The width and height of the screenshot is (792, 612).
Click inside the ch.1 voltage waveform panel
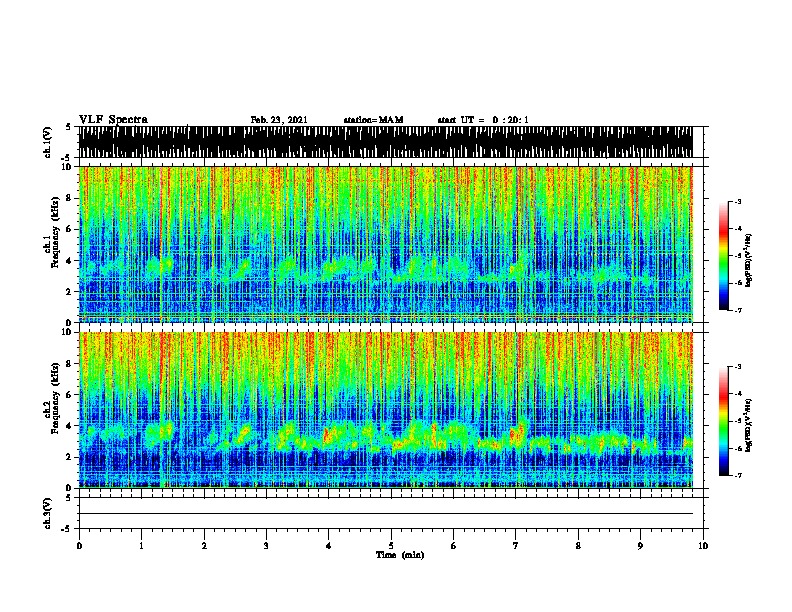385,142
